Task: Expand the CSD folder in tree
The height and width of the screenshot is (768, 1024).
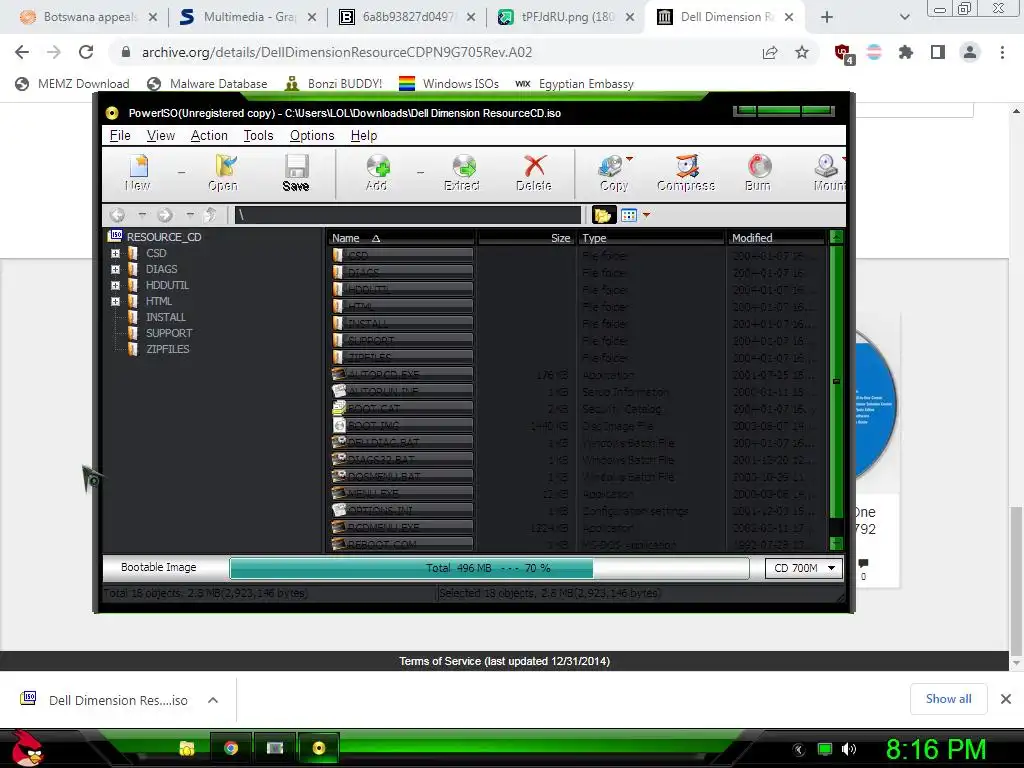Action: coord(116,253)
